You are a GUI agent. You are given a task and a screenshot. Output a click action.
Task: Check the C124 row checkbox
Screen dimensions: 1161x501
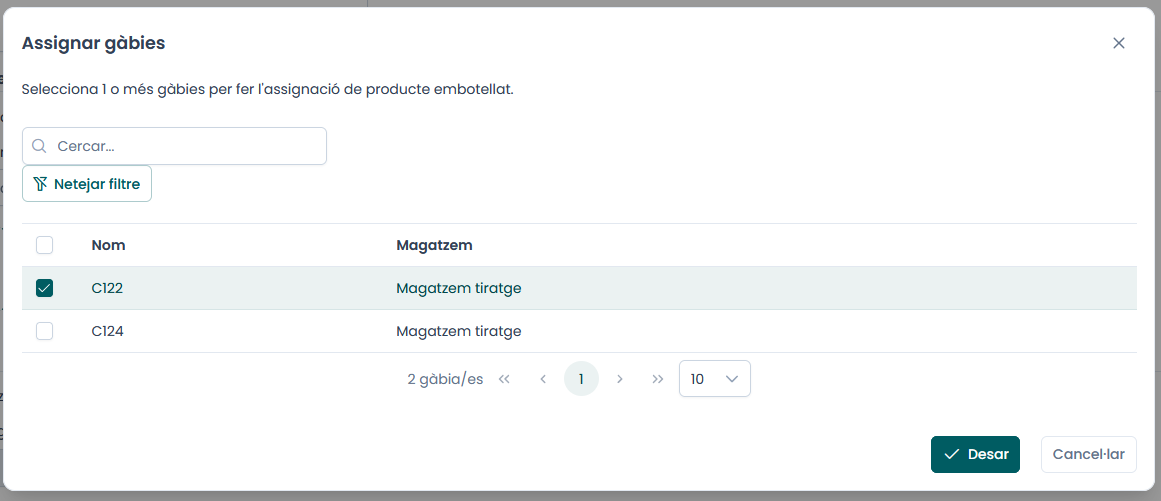click(44, 331)
